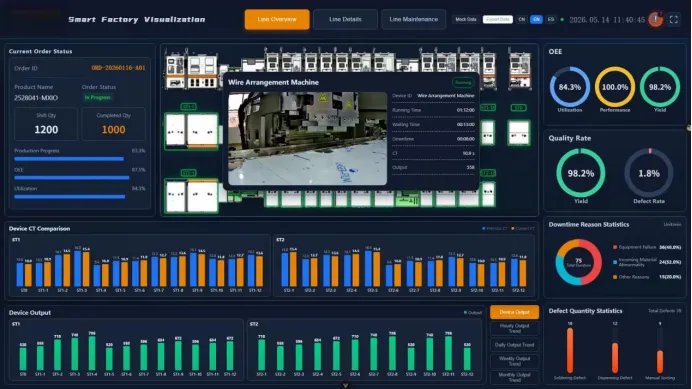Open the Line Maintenance tab
This screenshot has height=389, width=692.
tap(414, 19)
